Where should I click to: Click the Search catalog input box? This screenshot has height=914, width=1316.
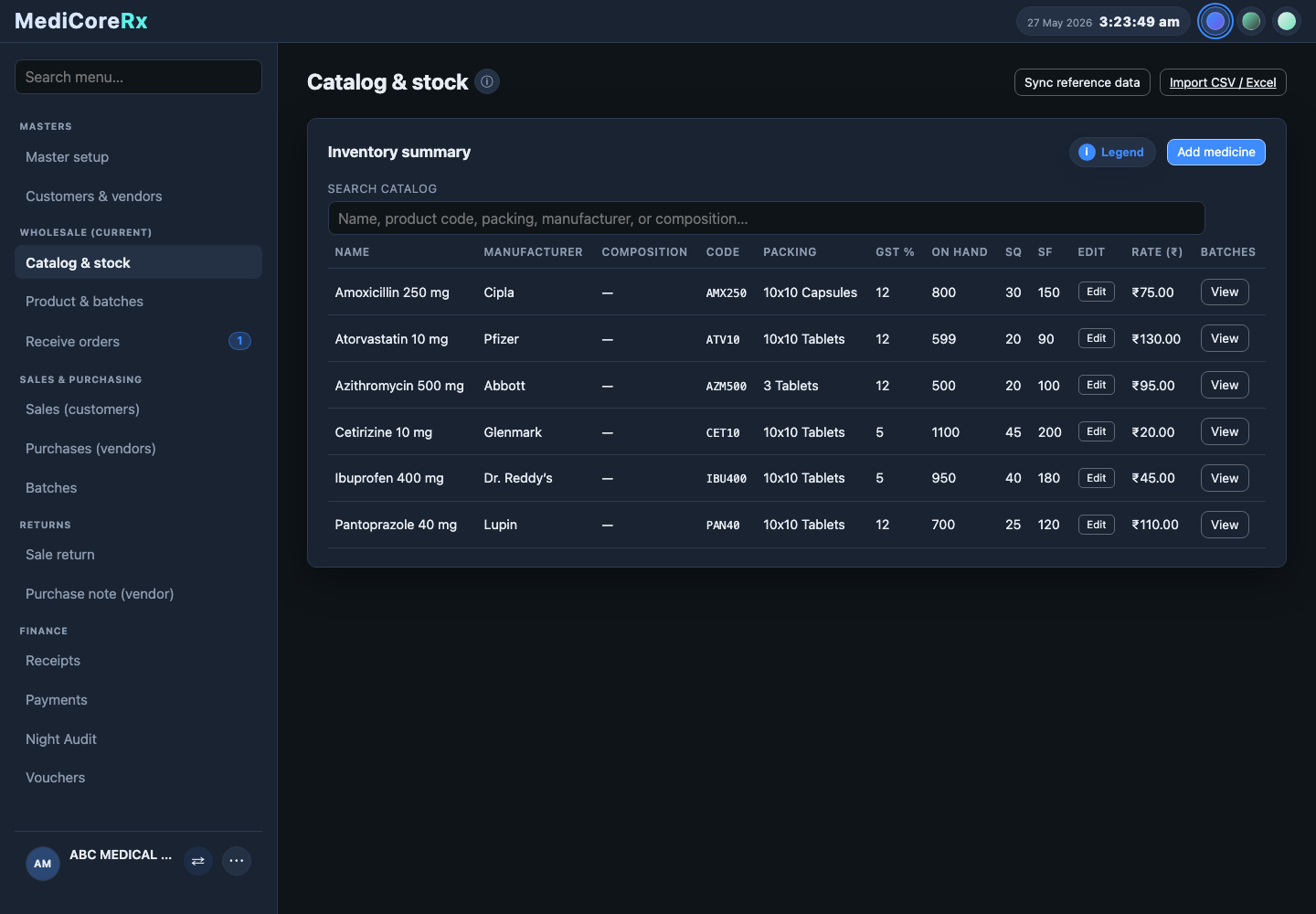click(x=766, y=218)
